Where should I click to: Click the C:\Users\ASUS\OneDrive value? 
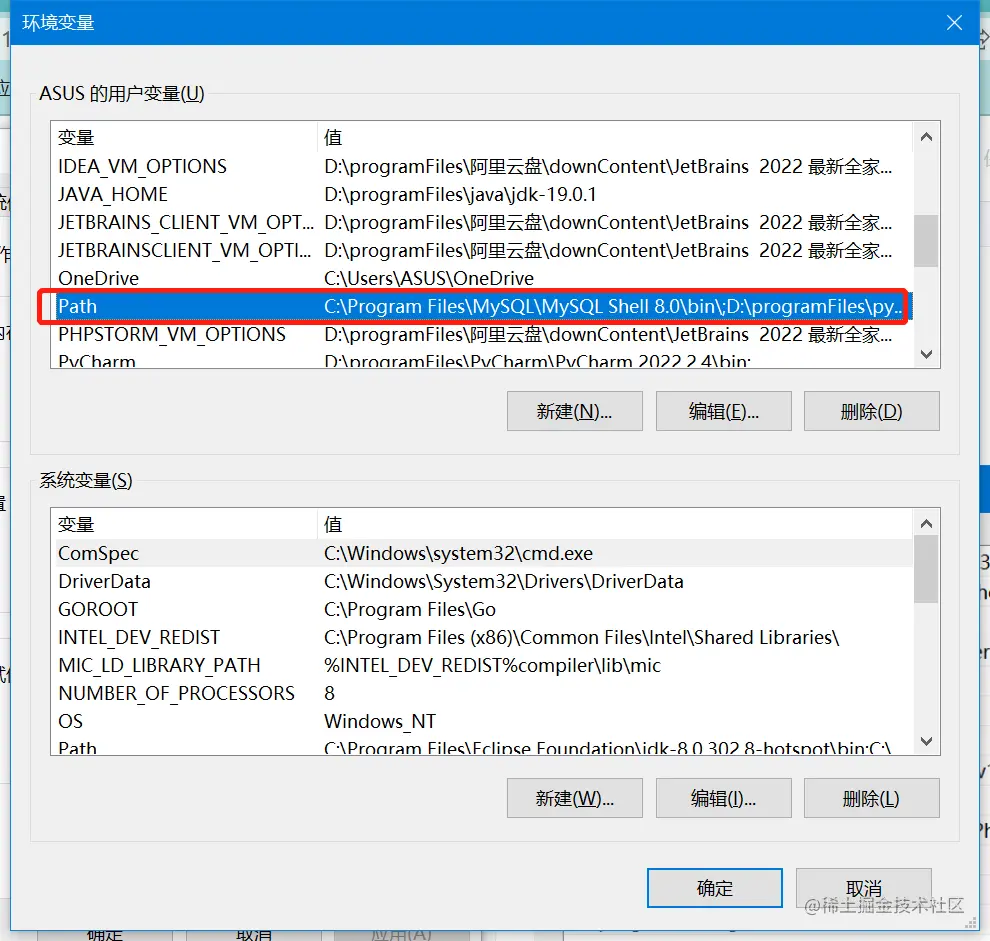click(x=429, y=278)
